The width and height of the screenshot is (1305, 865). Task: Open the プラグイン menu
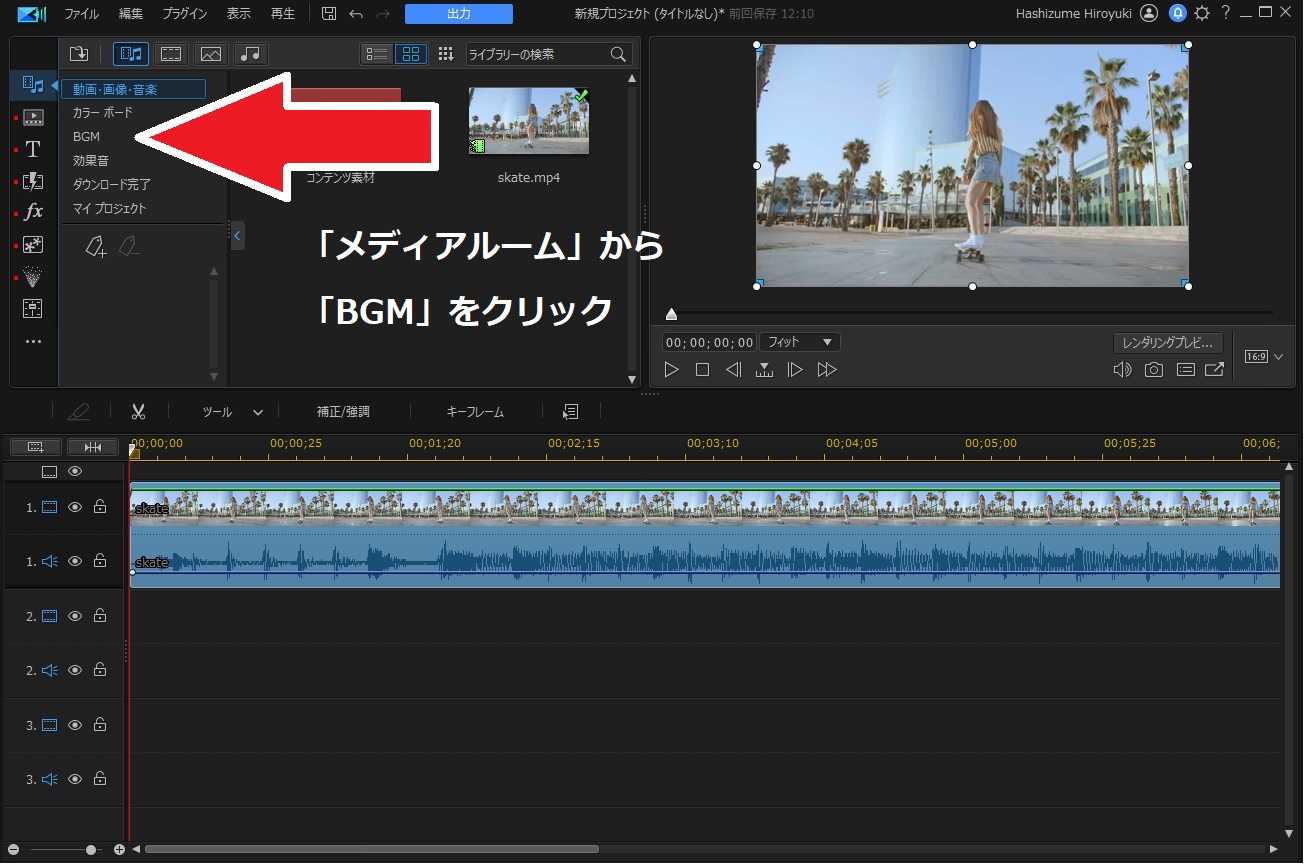click(184, 14)
